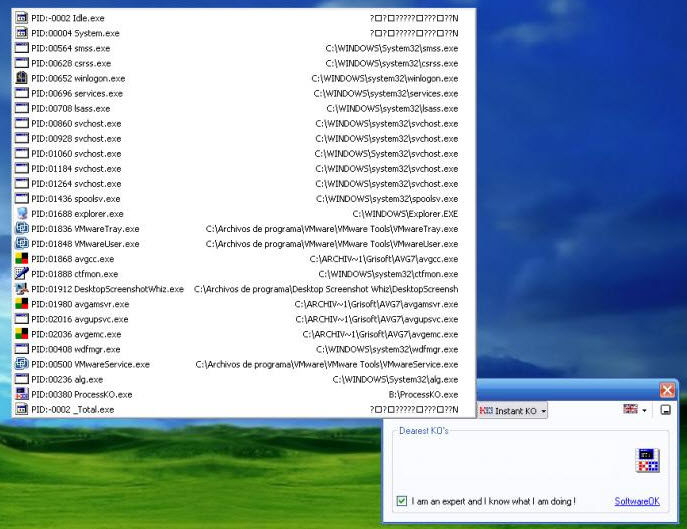687x529 pixels.
Task: Click the wdfmgr.exe process icon
Action: [x=21, y=349]
